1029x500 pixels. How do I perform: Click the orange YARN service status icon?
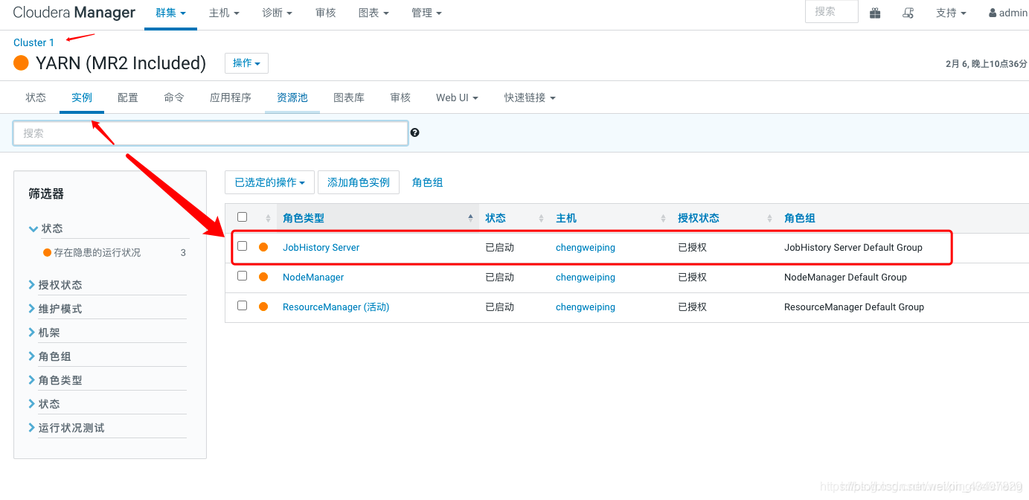[x=21, y=63]
